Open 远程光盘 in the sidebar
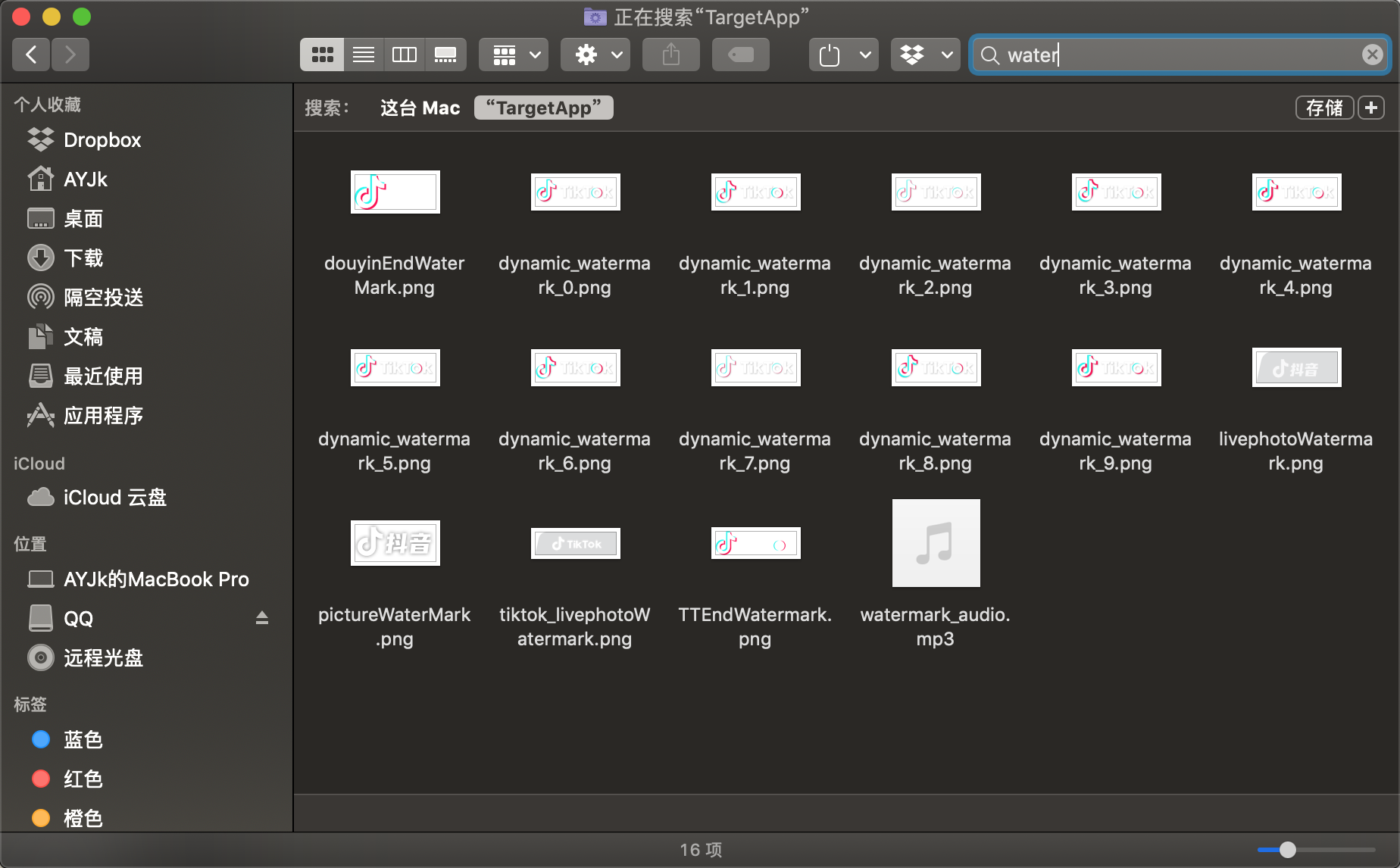Viewport: 1400px width, 868px height. pyautogui.click(x=146, y=658)
